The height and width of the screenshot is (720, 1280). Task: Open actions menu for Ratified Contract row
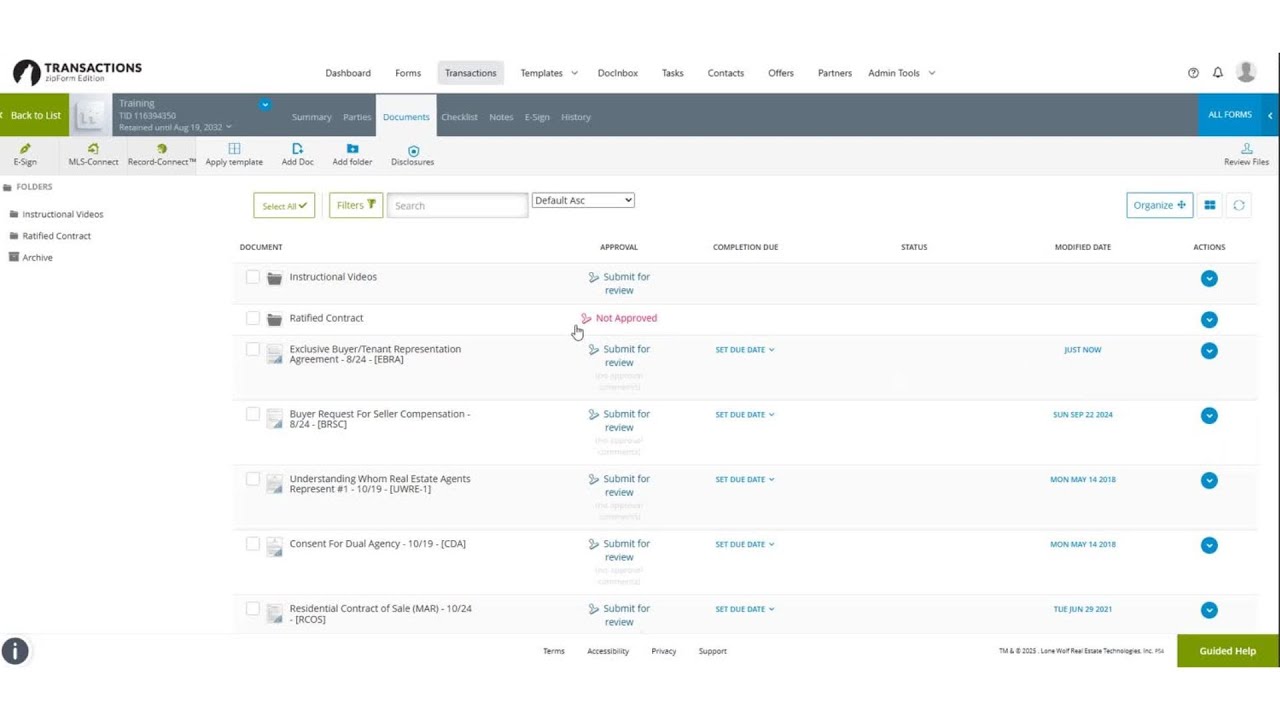1209,320
